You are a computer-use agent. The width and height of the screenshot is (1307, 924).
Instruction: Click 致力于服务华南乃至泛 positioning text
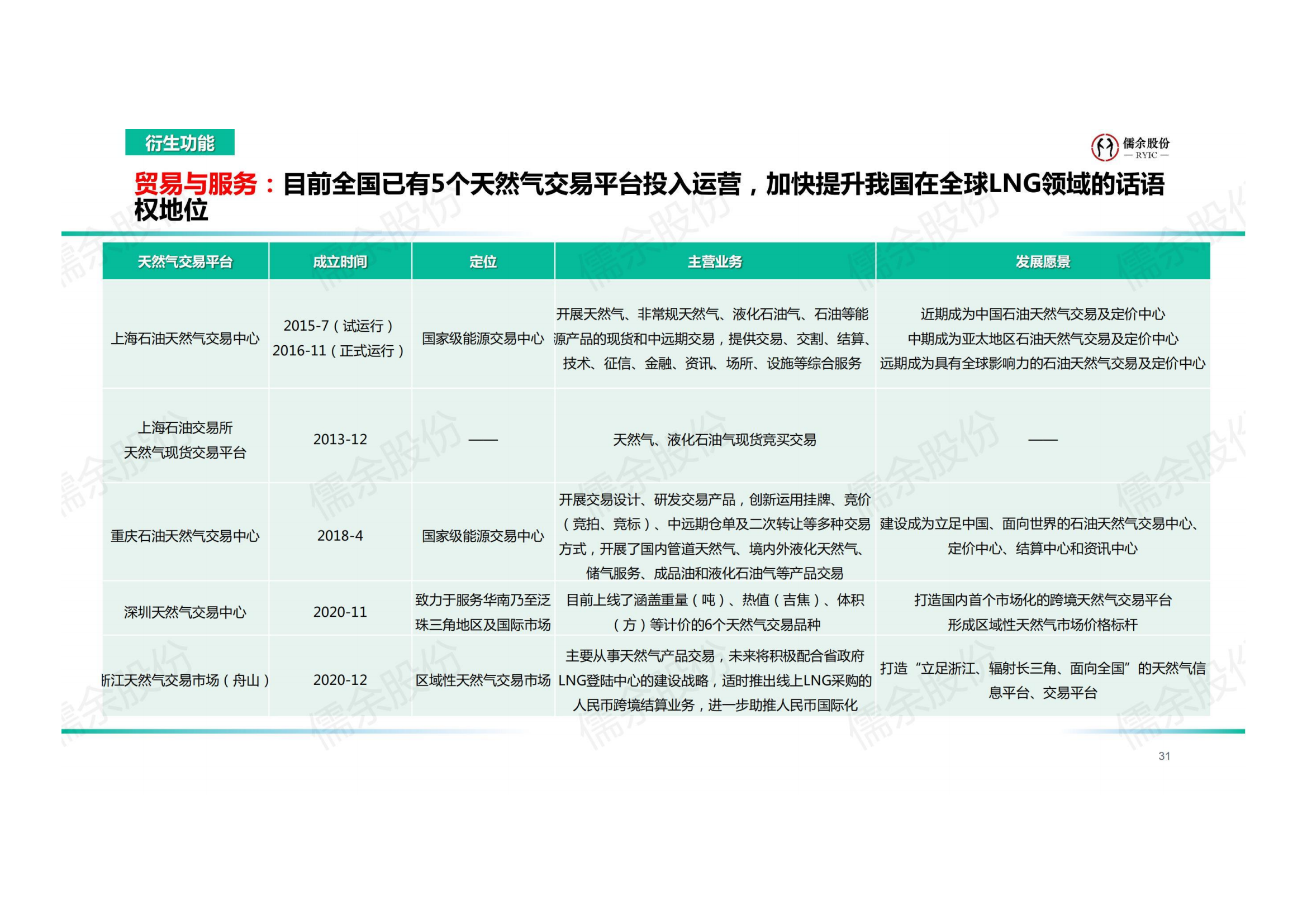click(x=483, y=599)
